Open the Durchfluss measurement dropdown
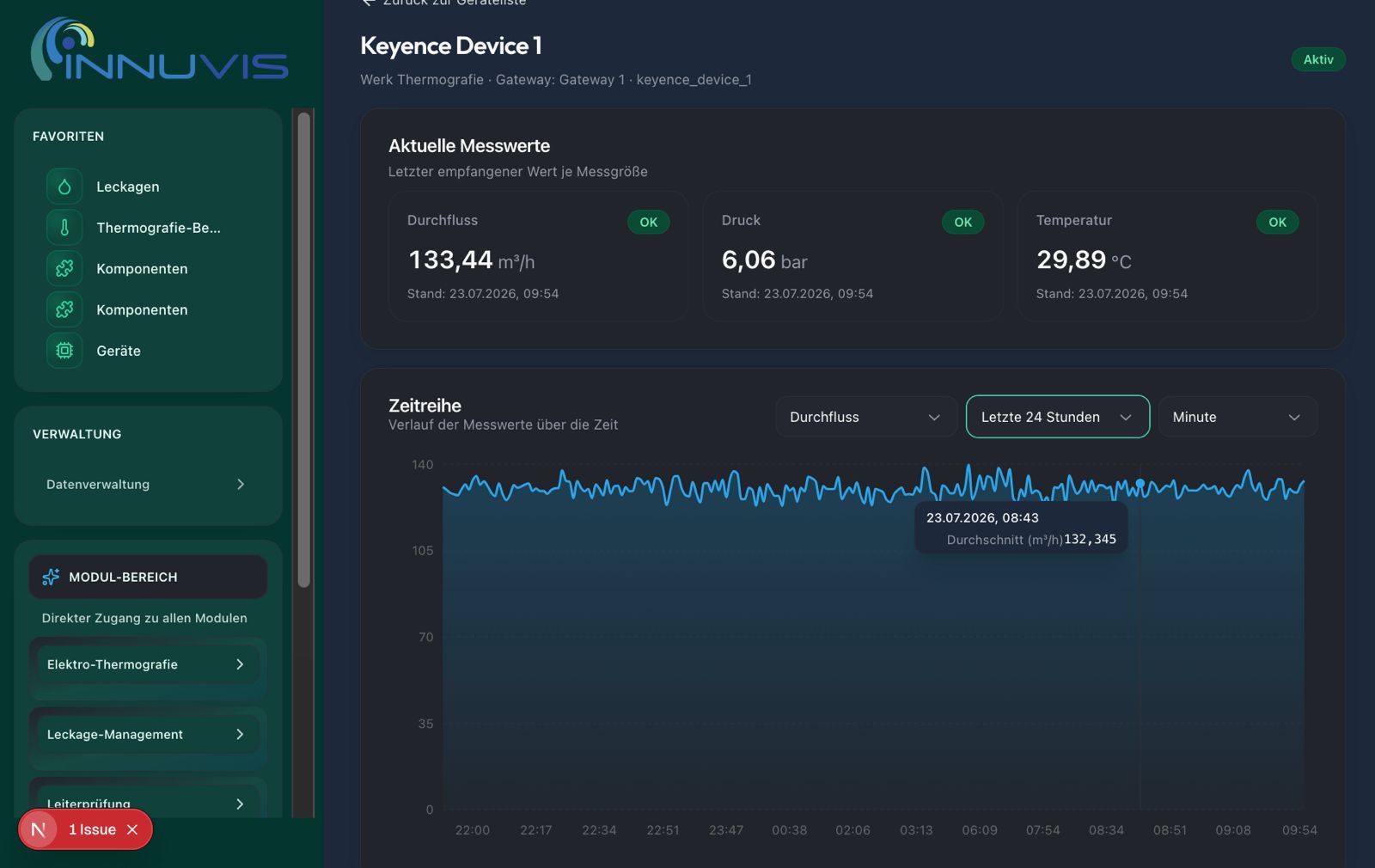Screen dimensions: 1375x868 coord(866,417)
